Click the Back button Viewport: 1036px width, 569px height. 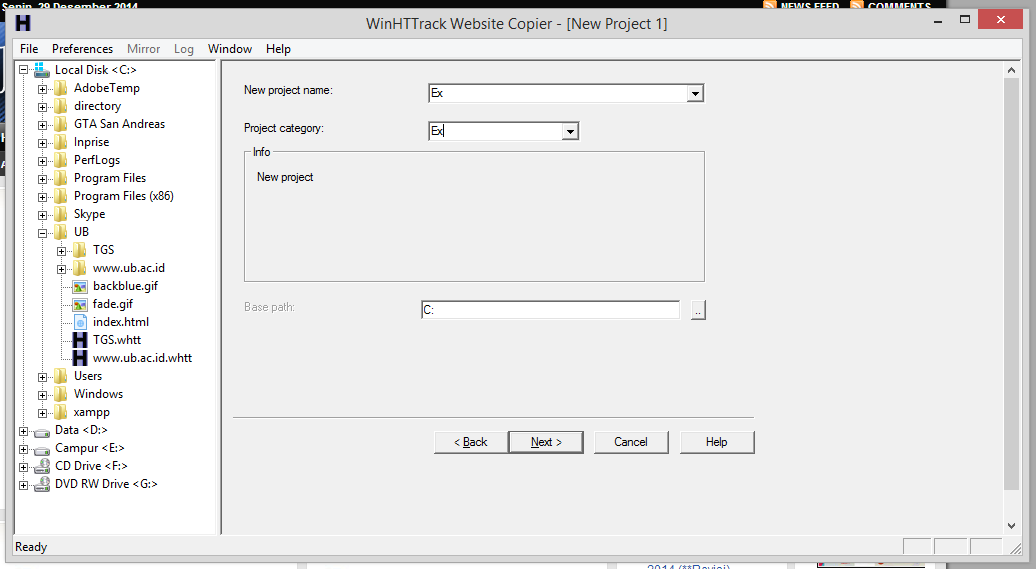click(x=470, y=442)
